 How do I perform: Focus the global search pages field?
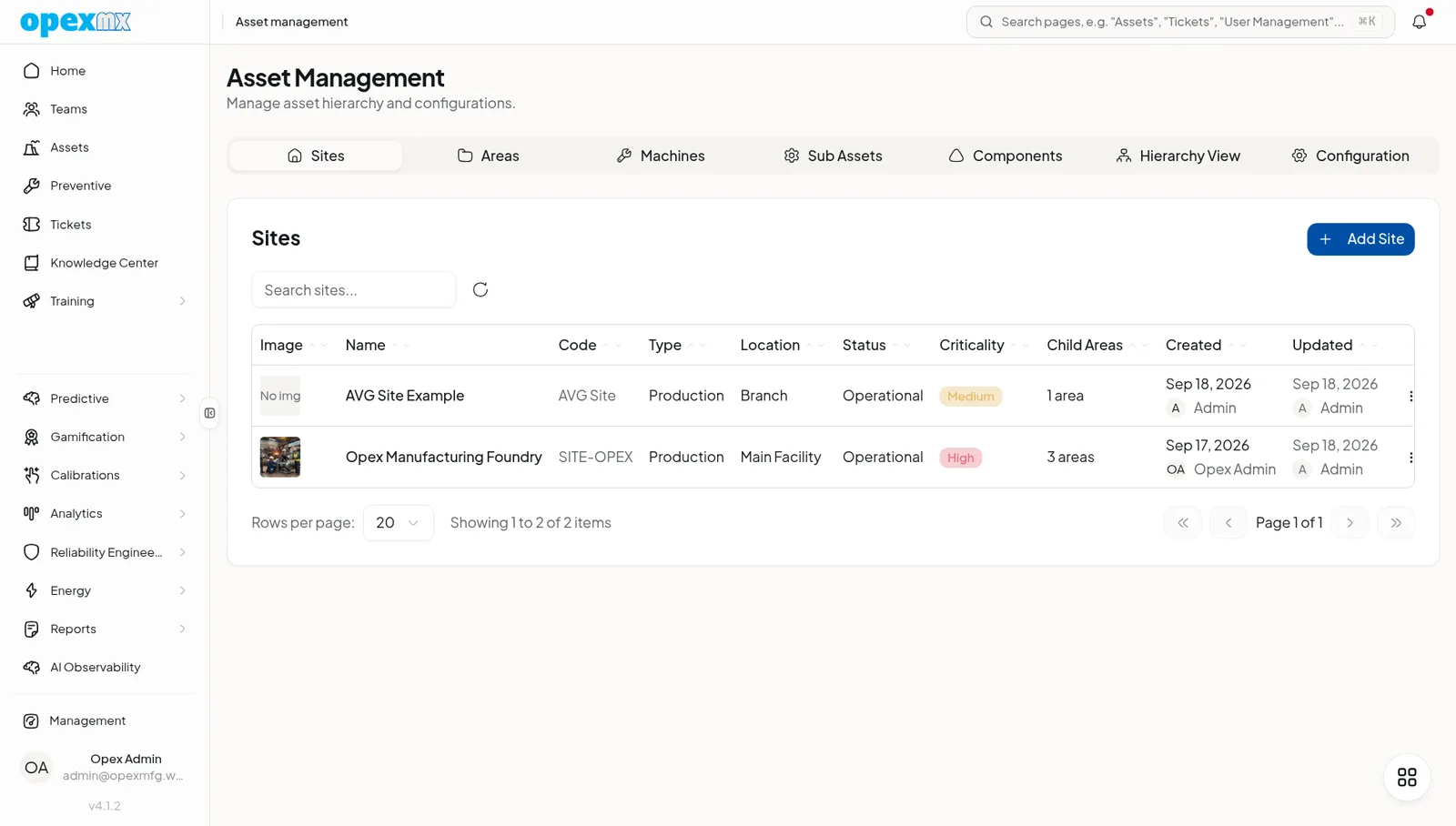point(1180,22)
